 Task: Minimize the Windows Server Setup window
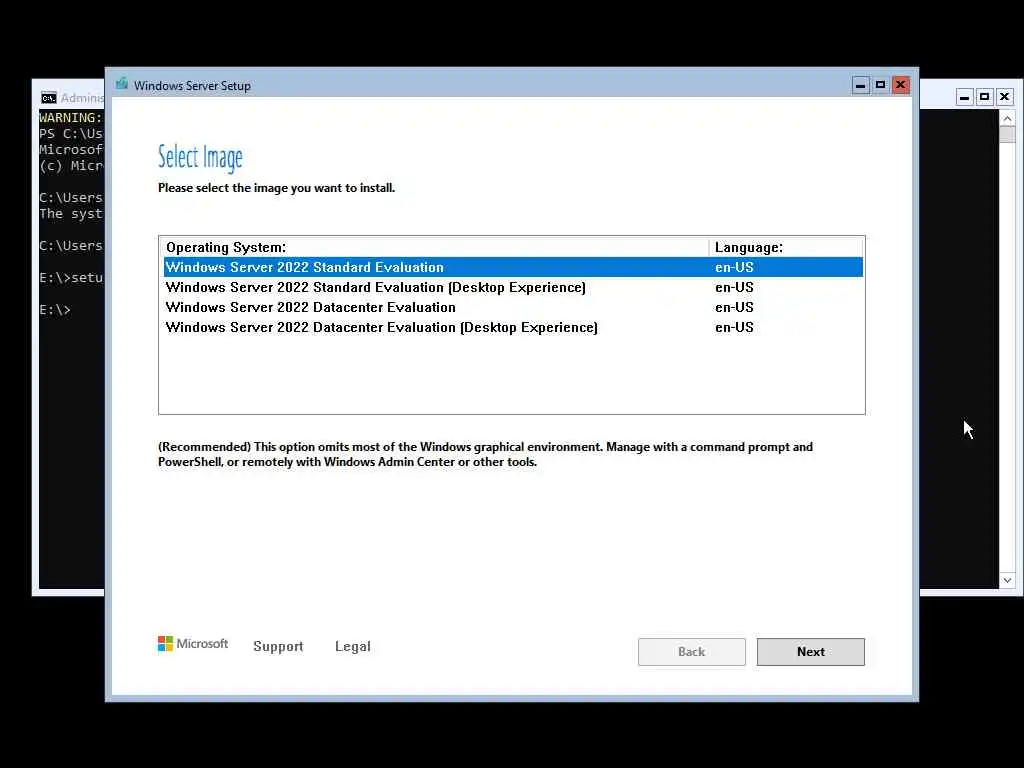coord(861,85)
